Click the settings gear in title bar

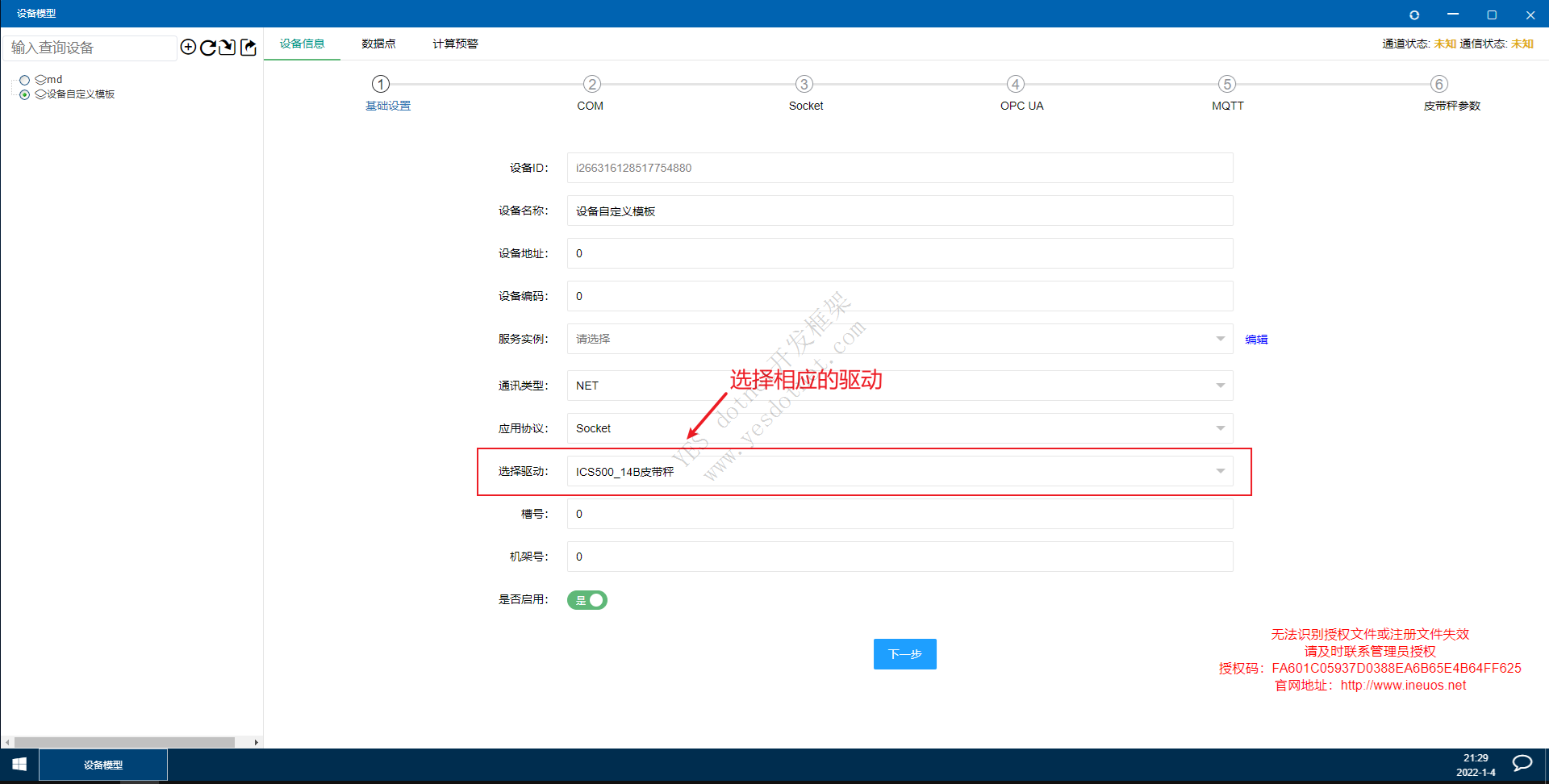(1414, 15)
